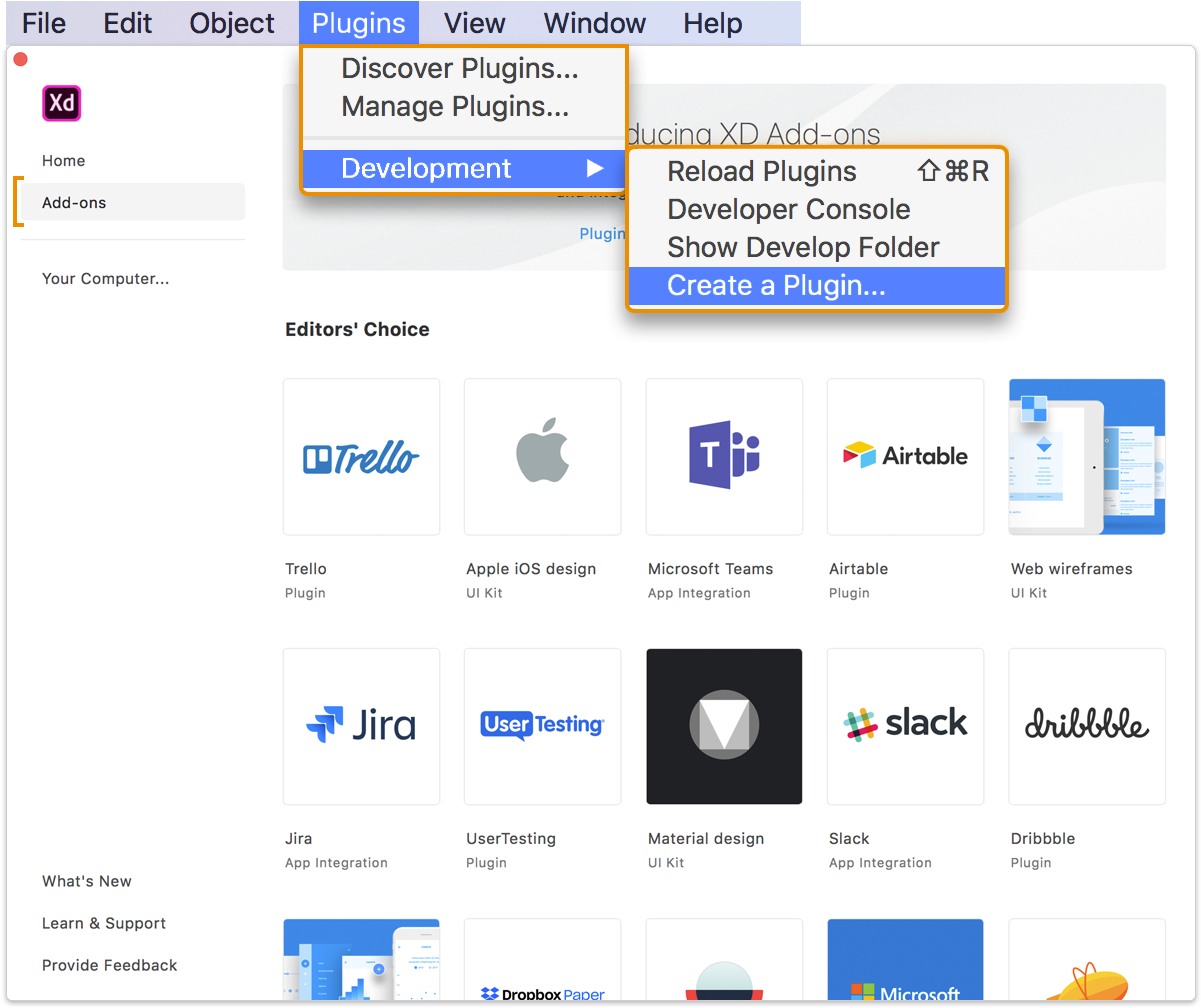
Task: Expand the Development submenu arrow
Action: pos(595,169)
